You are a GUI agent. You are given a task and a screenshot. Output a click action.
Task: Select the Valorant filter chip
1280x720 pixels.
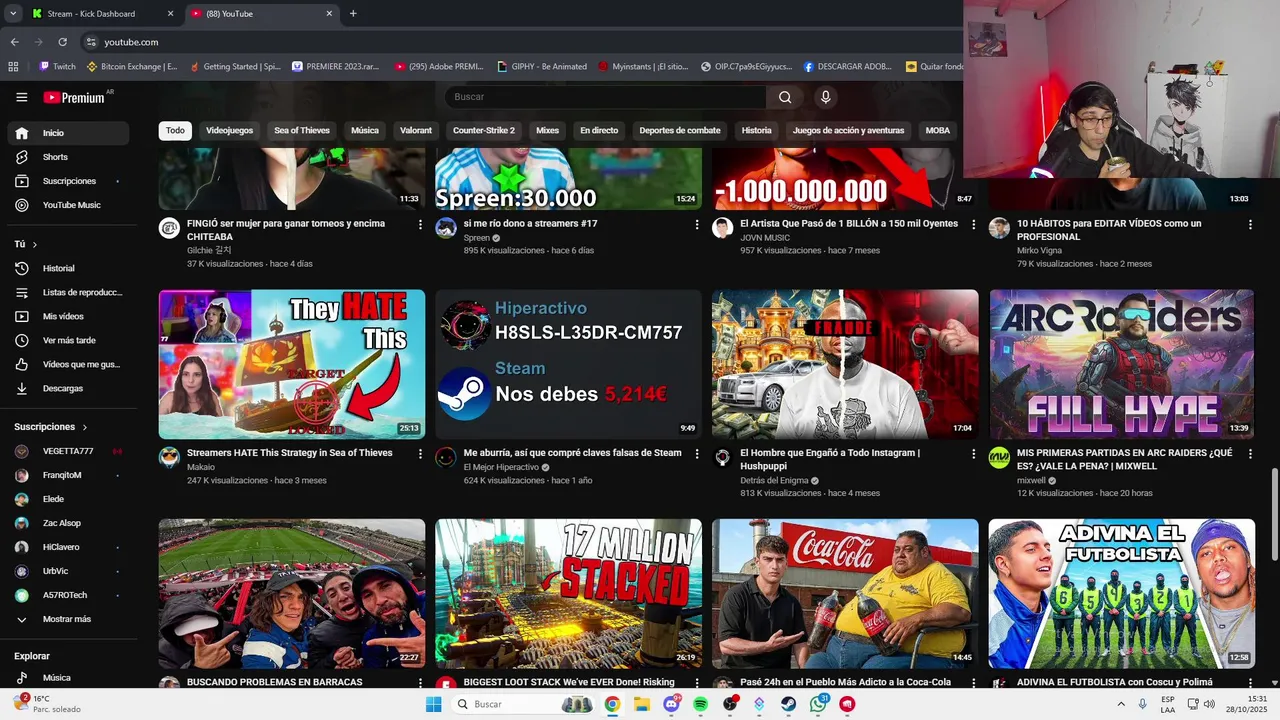click(416, 130)
